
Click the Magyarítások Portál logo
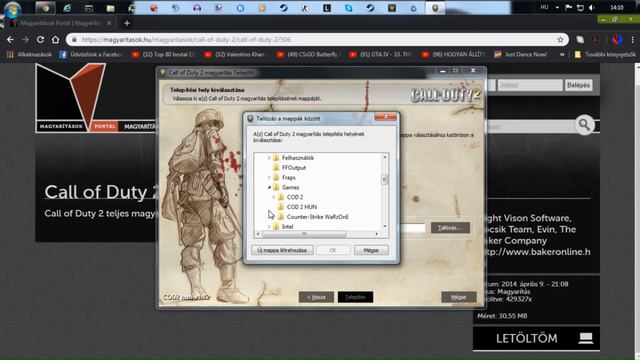coord(71,98)
